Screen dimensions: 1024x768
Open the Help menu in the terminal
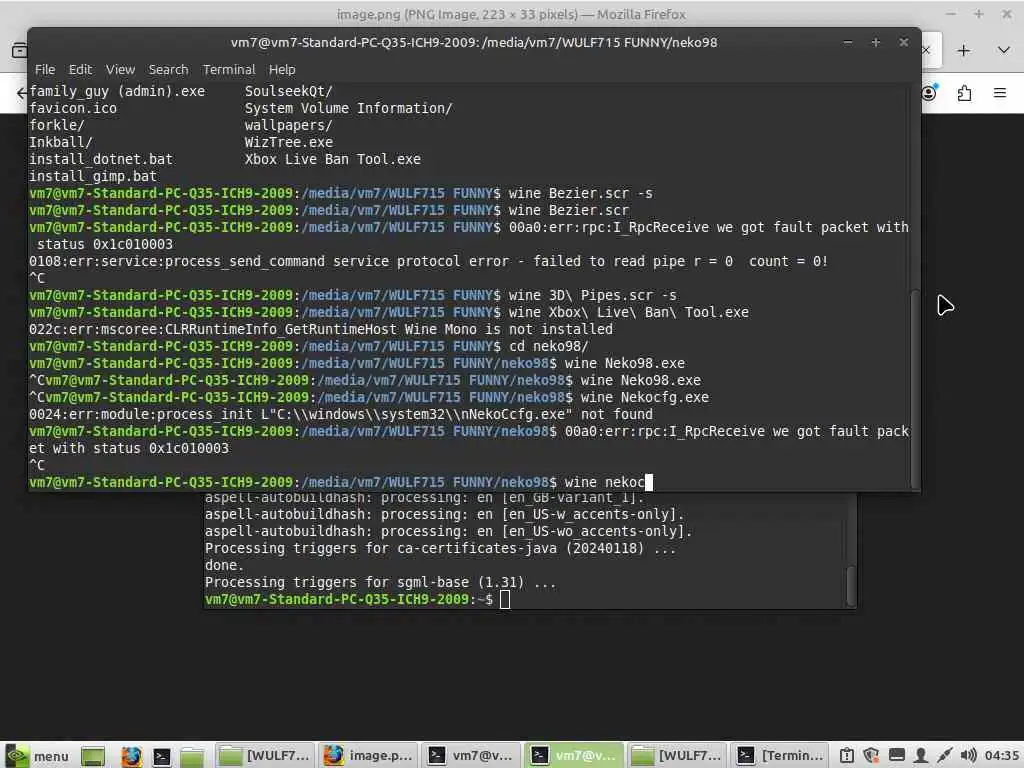[281, 69]
